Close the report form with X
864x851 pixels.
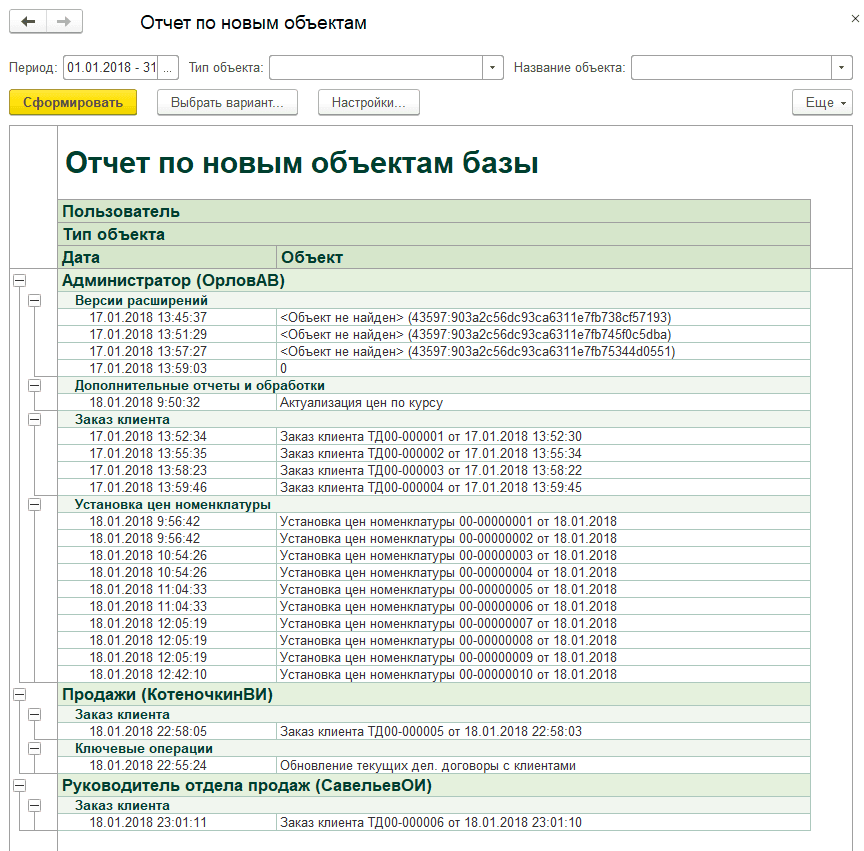pos(855,19)
